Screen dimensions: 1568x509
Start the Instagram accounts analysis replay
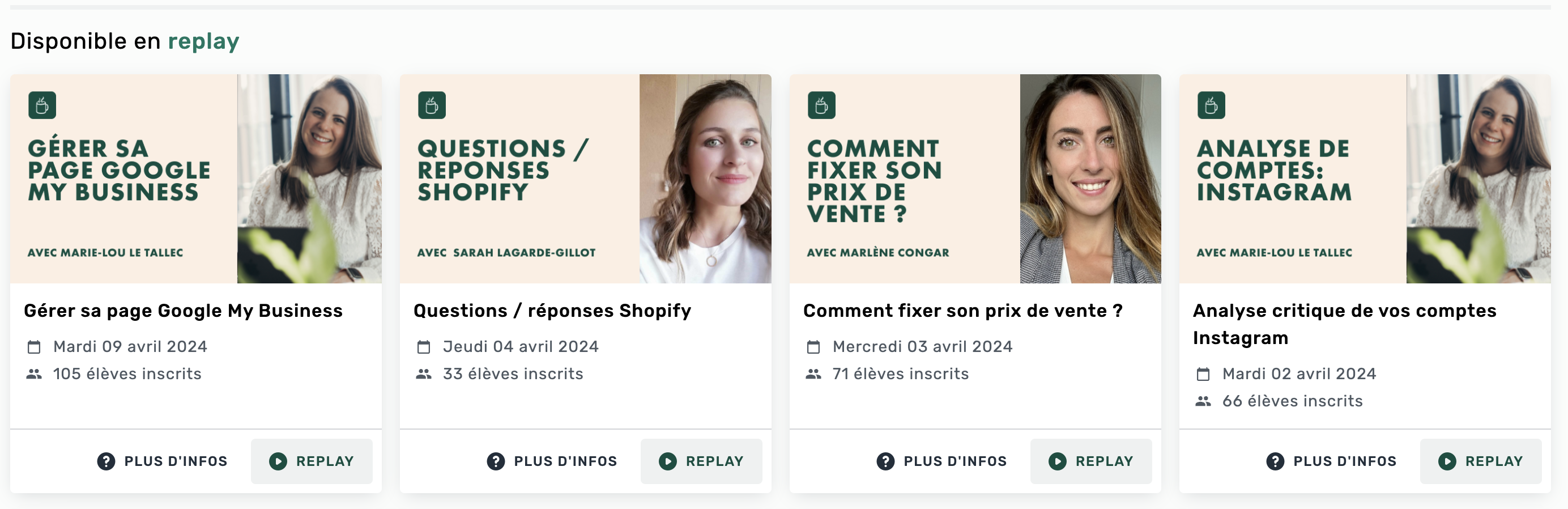click(x=1480, y=461)
